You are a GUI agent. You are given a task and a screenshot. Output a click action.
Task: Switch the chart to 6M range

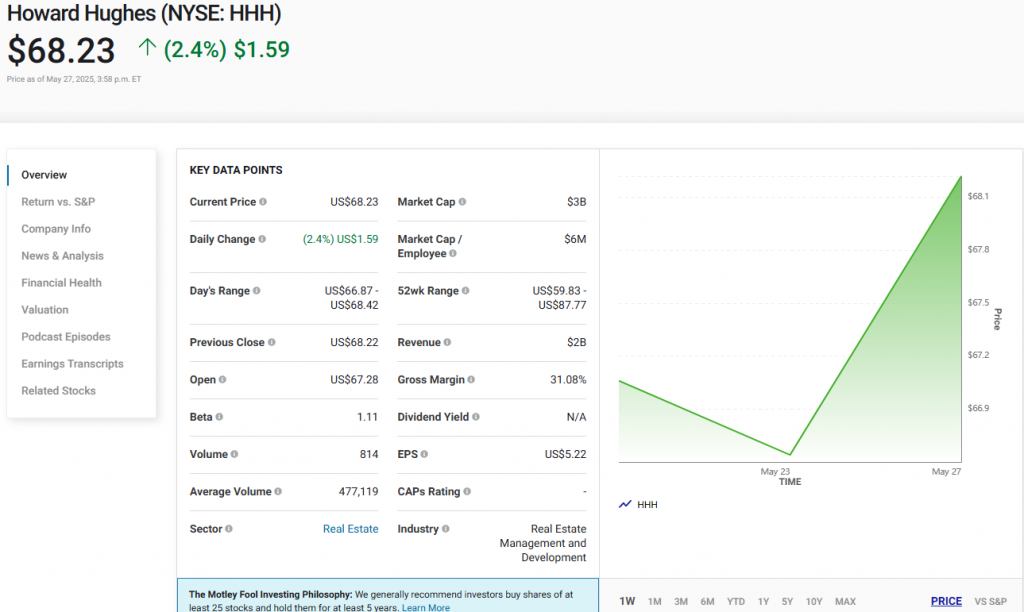[x=707, y=602]
